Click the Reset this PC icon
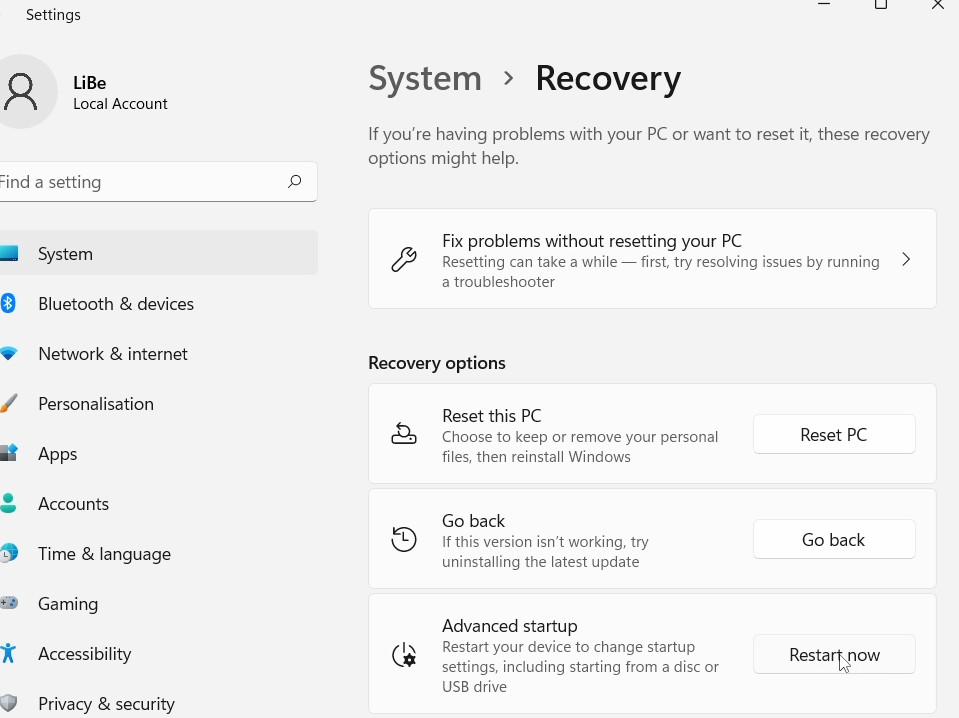The image size is (959, 718). click(x=404, y=435)
